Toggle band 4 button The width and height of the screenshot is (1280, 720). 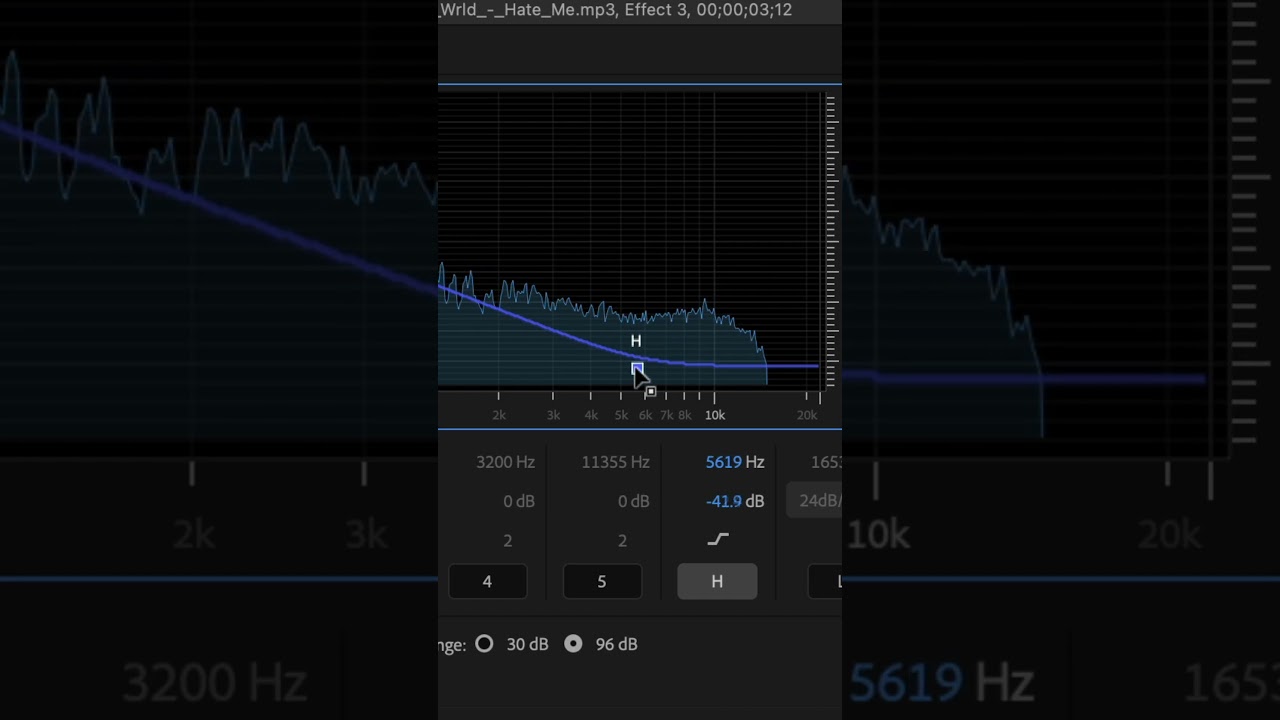click(x=487, y=581)
